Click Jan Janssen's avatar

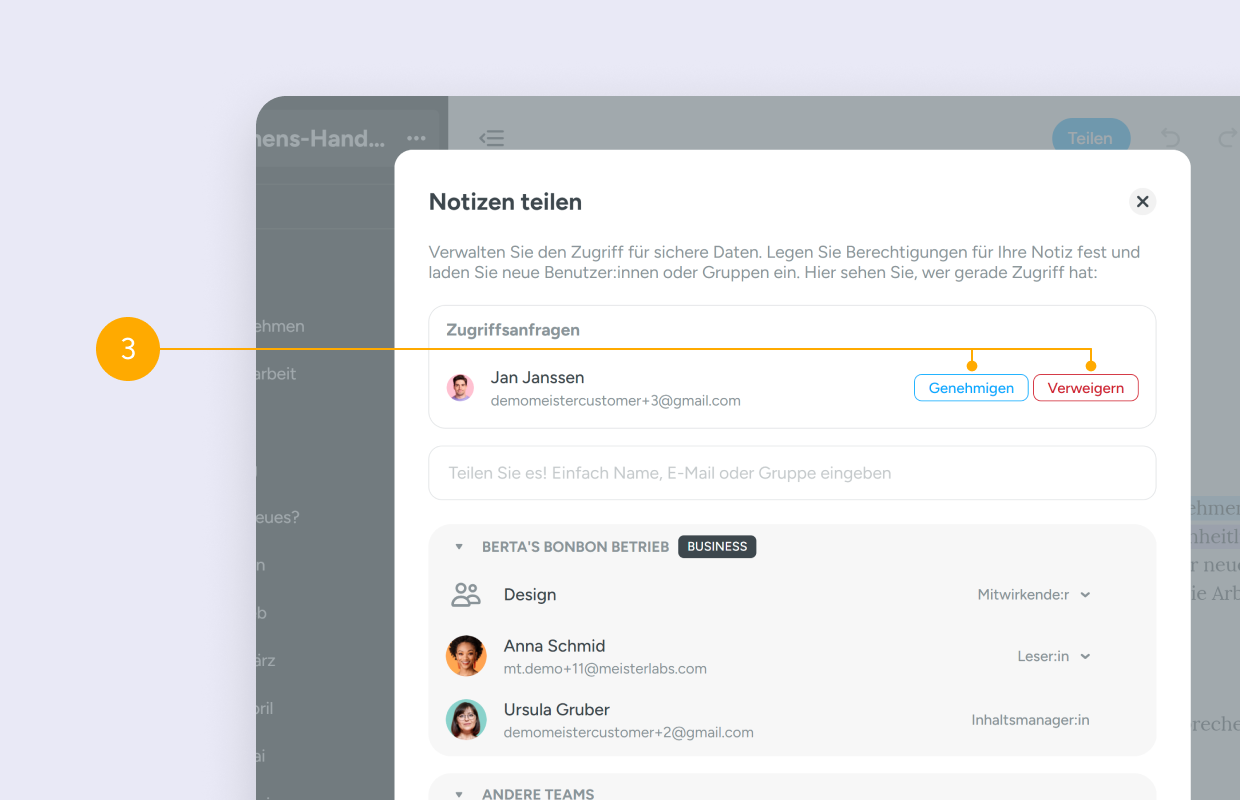(461, 388)
